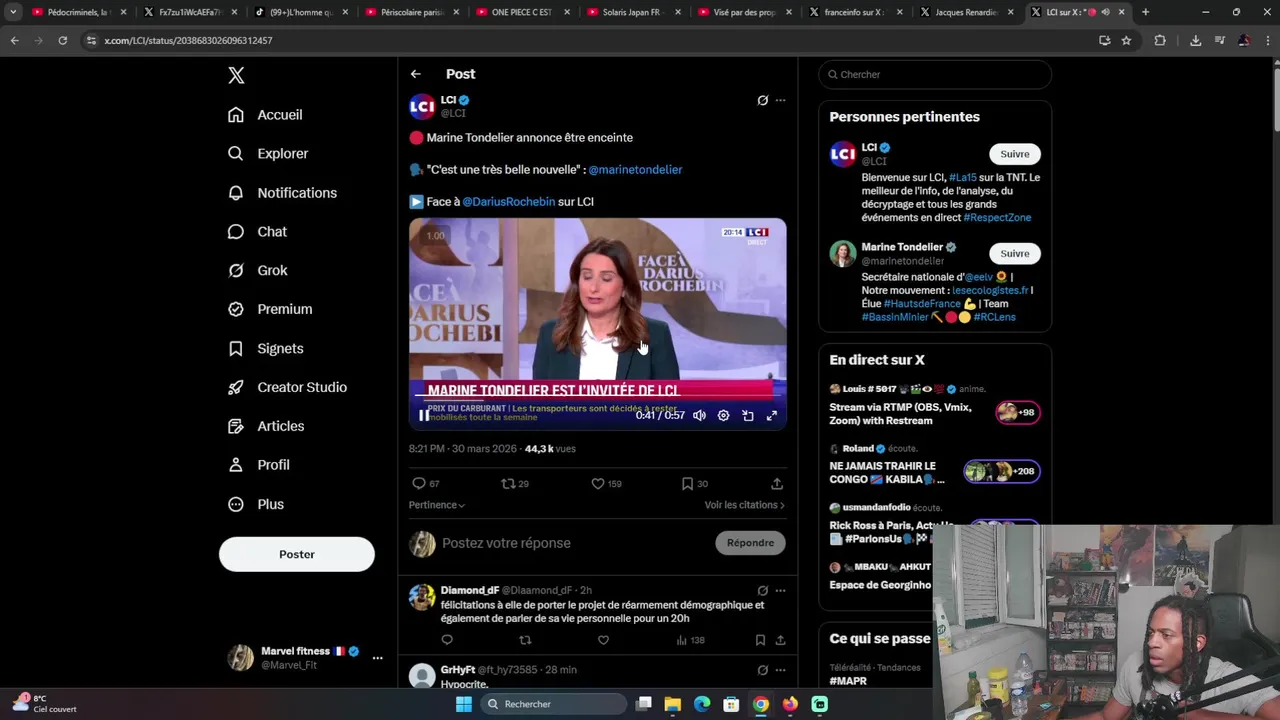This screenshot has height=720, width=1280.
Task: Repost the Diamond_dF reply
Action: coord(525,641)
